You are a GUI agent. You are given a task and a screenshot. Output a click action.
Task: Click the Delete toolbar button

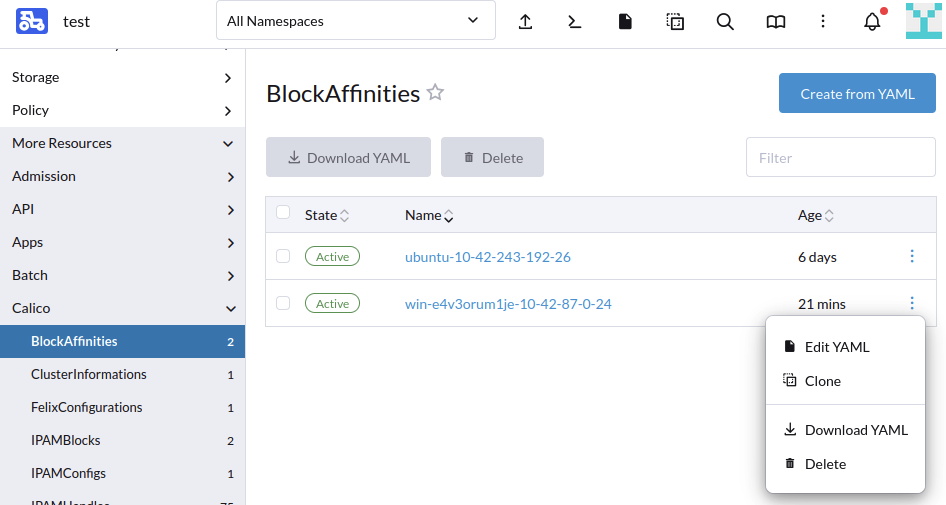[x=492, y=157]
